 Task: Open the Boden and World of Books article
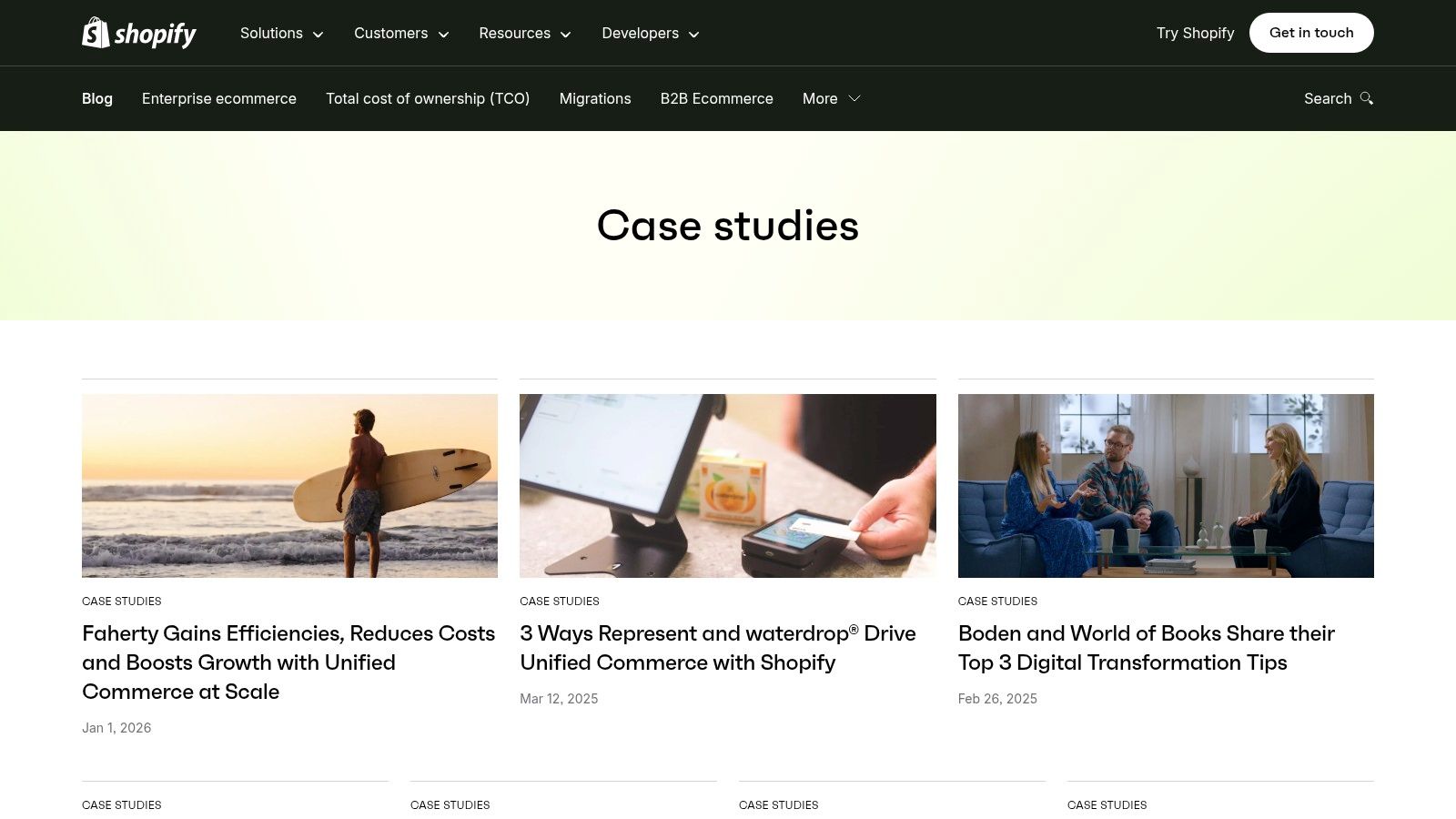1147,648
